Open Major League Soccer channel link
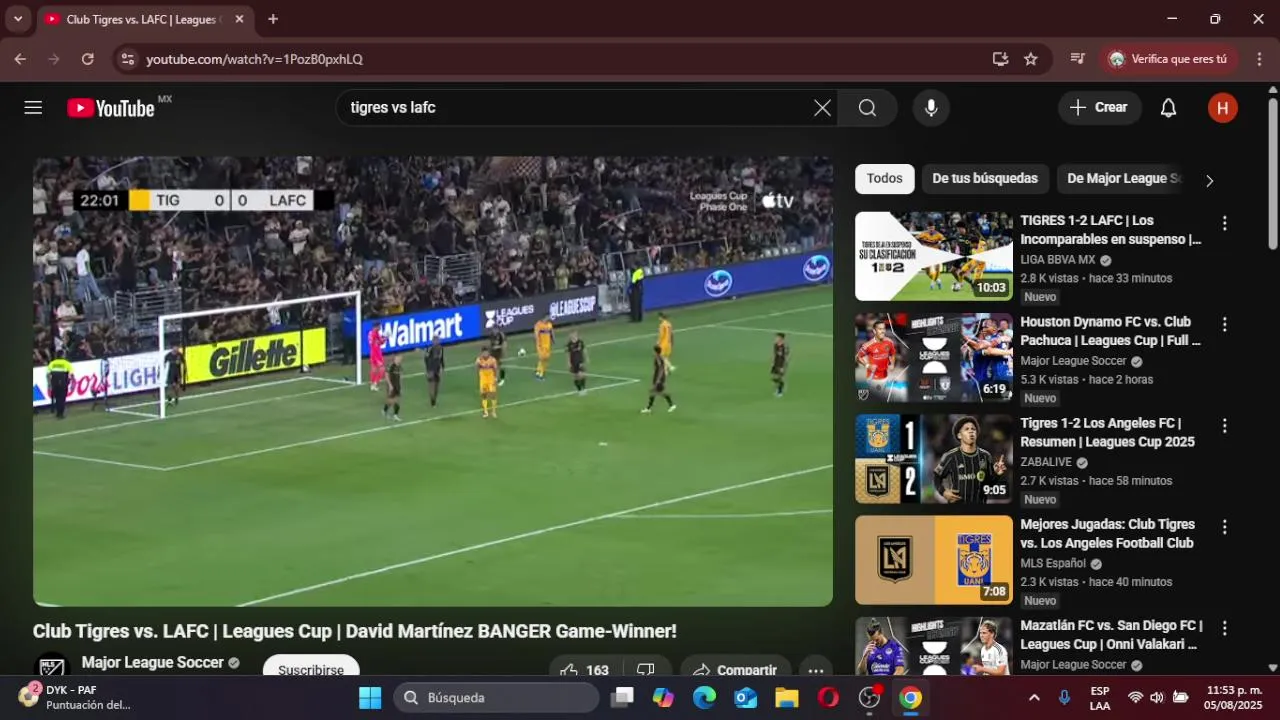The image size is (1280, 720). coord(152,662)
